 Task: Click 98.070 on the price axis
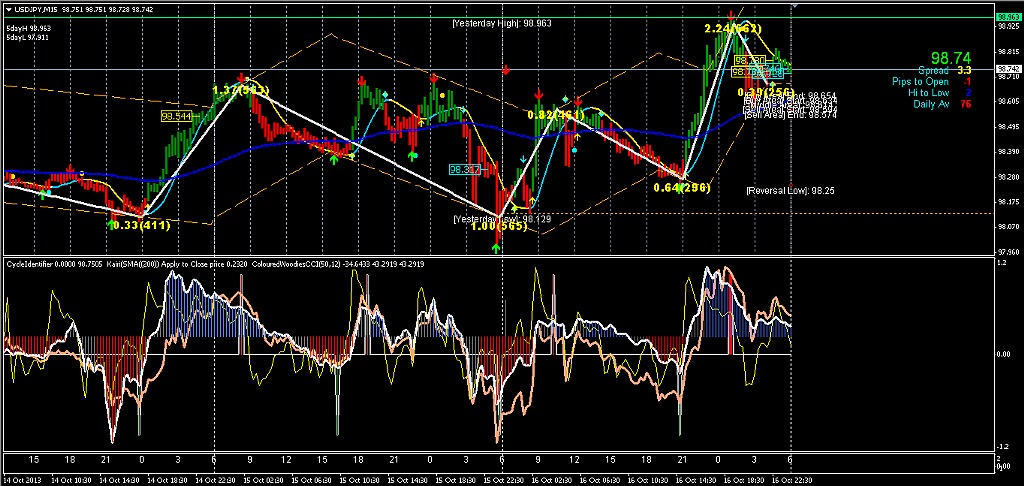click(x=1006, y=227)
